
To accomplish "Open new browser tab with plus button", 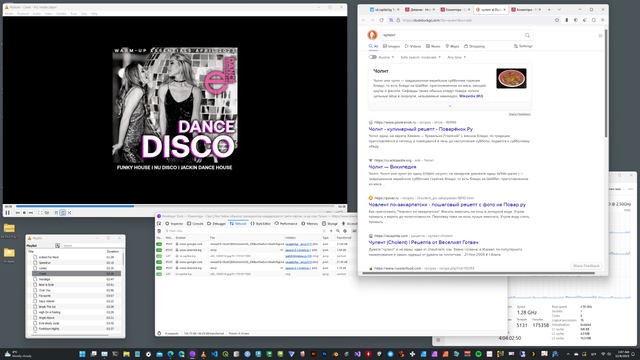I will pyautogui.click(x=549, y=9).
